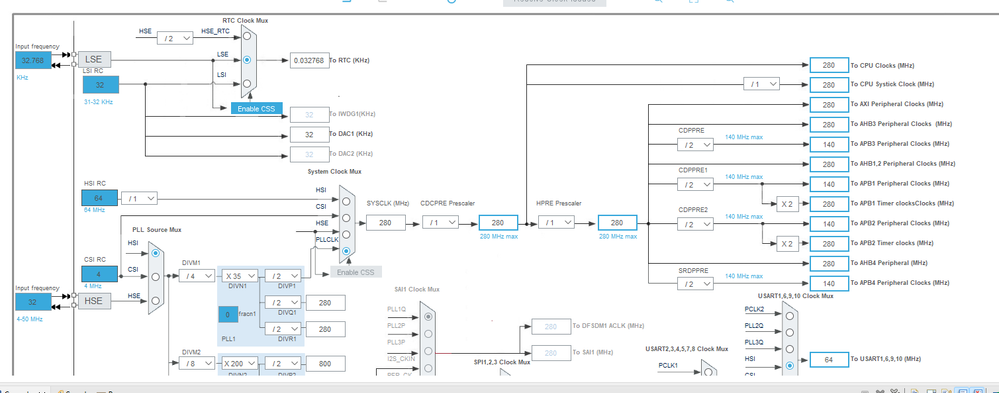999x393 pixels.
Task: Open the DIVM2 /8 divider dropdown
Action: pyautogui.click(x=196, y=363)
